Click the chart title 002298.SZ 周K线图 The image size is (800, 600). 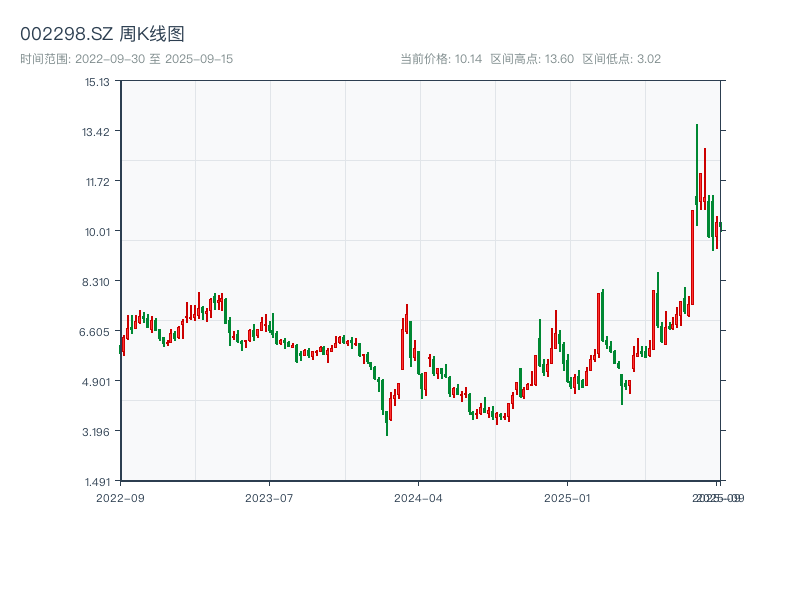tap(102, 34)
